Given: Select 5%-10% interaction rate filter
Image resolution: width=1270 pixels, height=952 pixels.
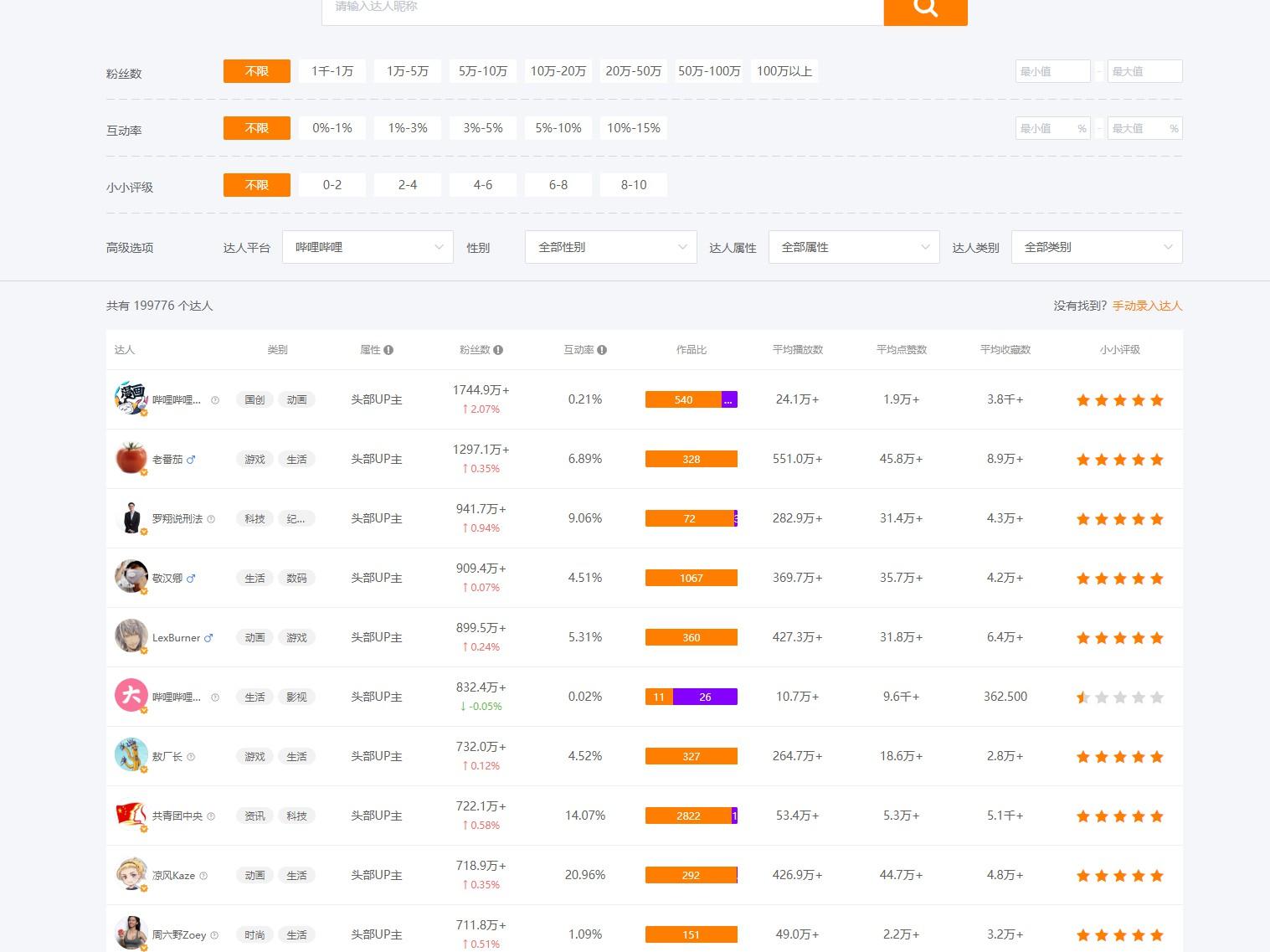Looking at the screenshot, I should [558, 128].
